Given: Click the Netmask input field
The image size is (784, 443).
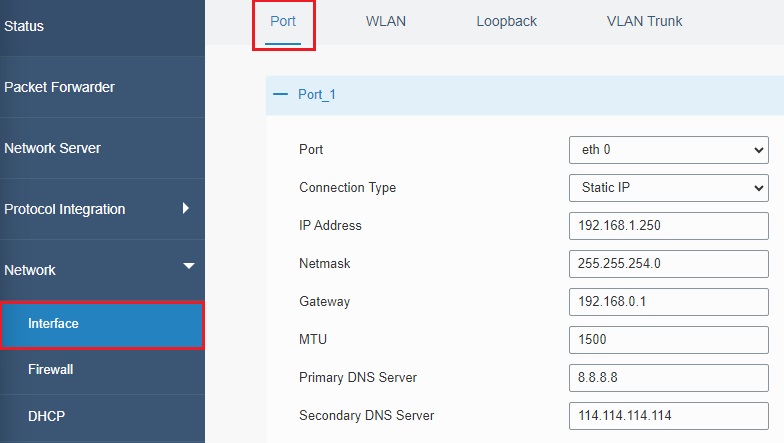Looking at the screenshot, I should [668, 264].
